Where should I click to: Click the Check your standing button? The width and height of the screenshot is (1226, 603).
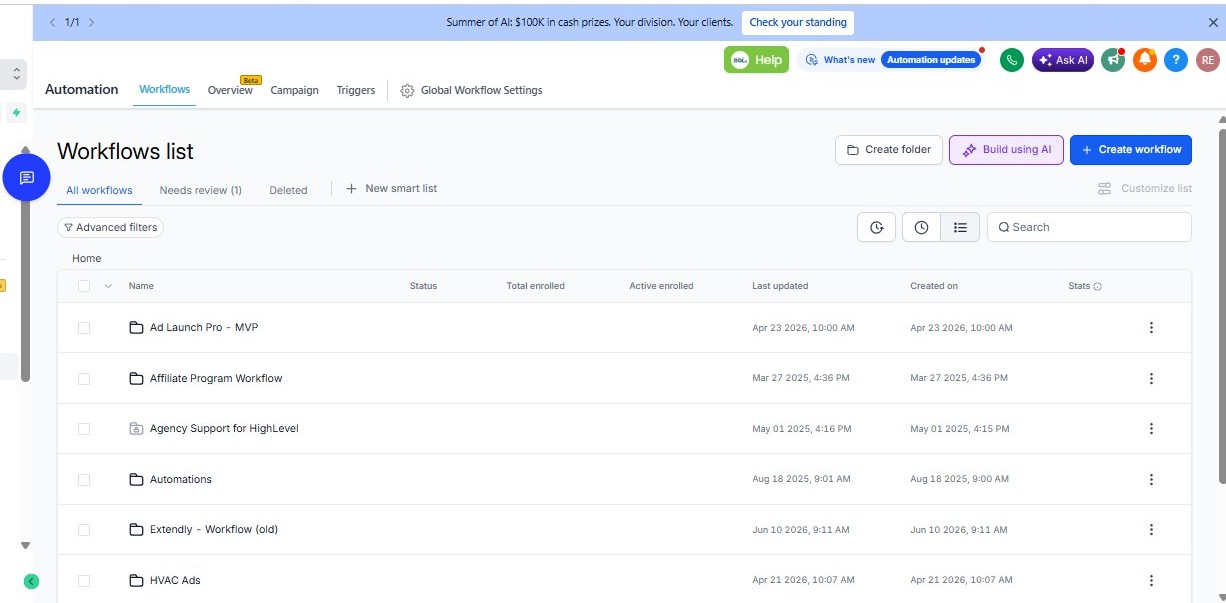tap(798, 22)
